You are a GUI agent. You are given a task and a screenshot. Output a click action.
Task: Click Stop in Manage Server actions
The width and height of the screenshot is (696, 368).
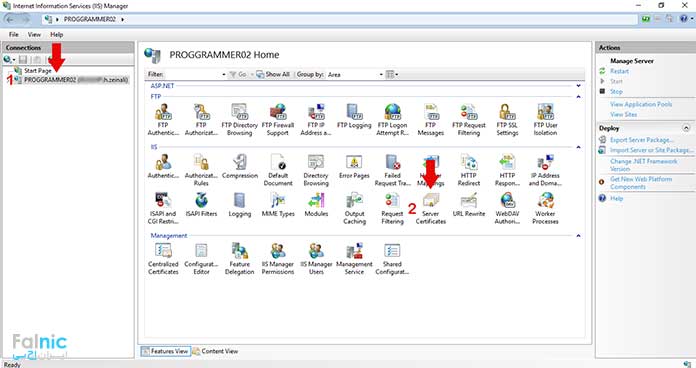click(616, 91)
